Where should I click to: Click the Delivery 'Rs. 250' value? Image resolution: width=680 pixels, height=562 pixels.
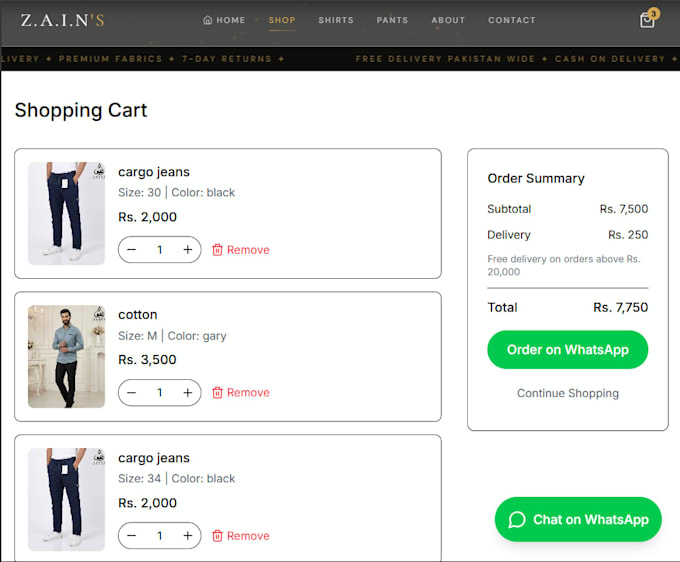point(628,235)
